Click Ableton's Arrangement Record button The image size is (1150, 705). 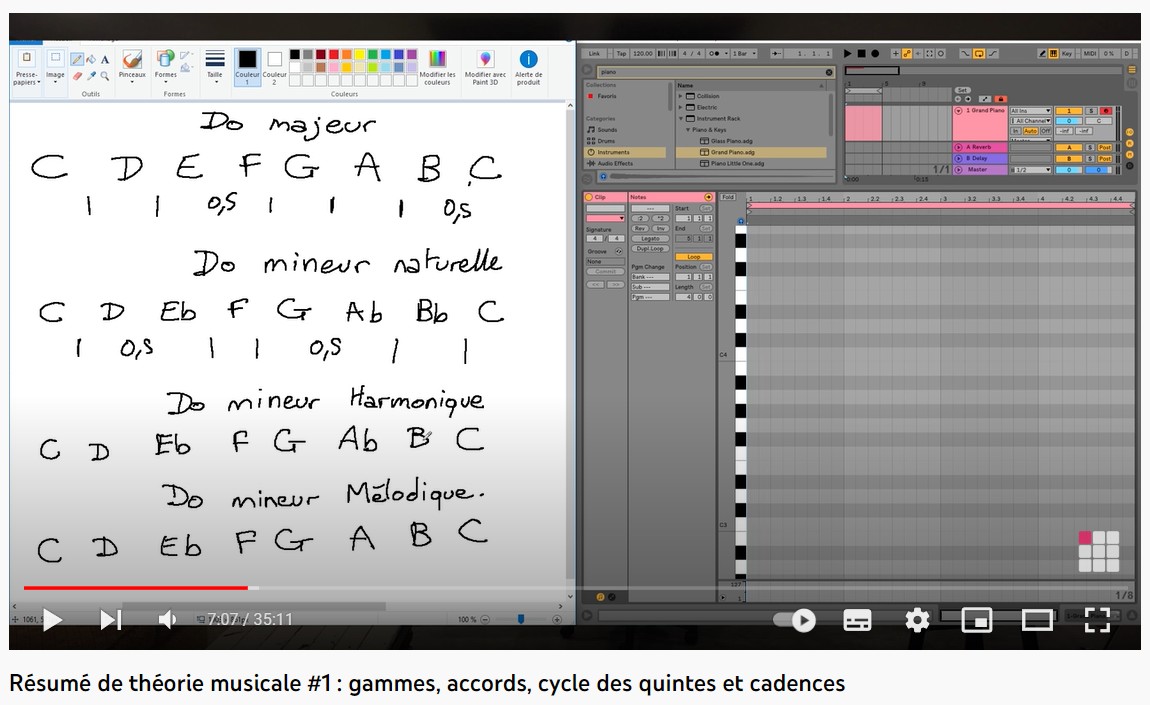tap(875, 54)
